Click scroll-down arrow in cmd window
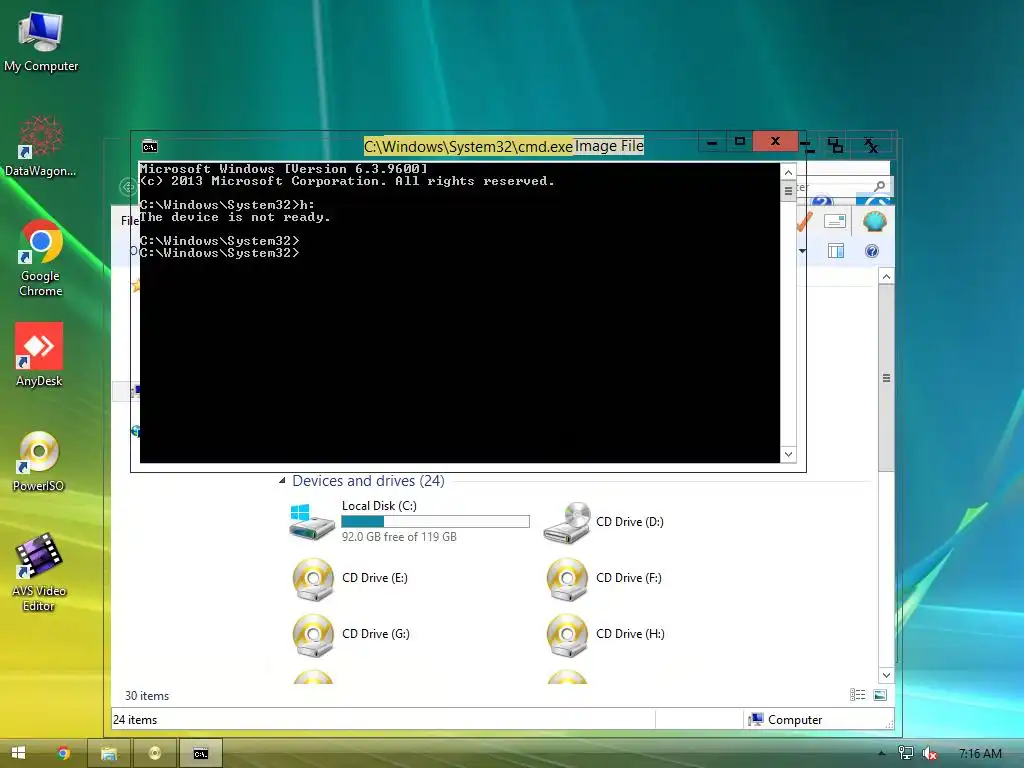This screenshot has height=768, width=1024. [788, 455]
